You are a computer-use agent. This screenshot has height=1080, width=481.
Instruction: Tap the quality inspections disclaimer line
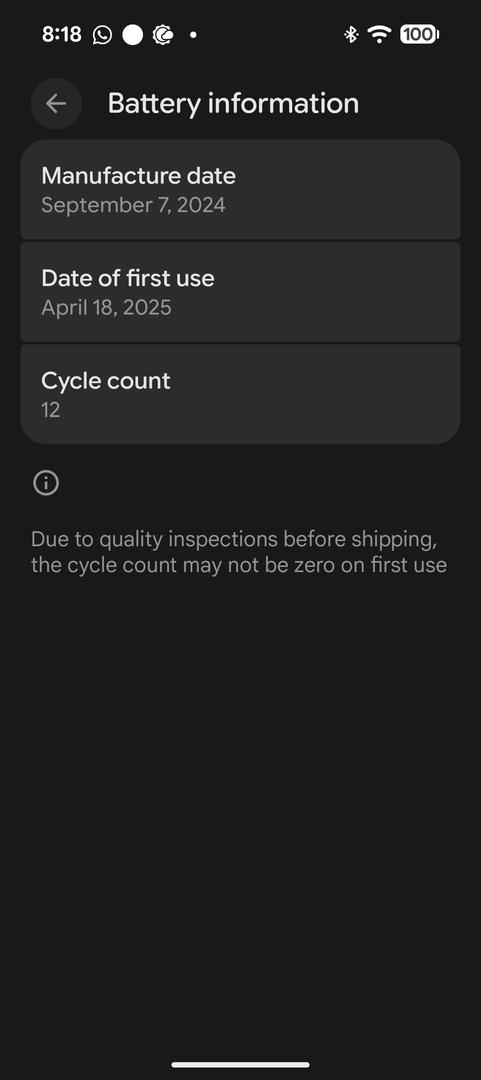tap(234, 539)
